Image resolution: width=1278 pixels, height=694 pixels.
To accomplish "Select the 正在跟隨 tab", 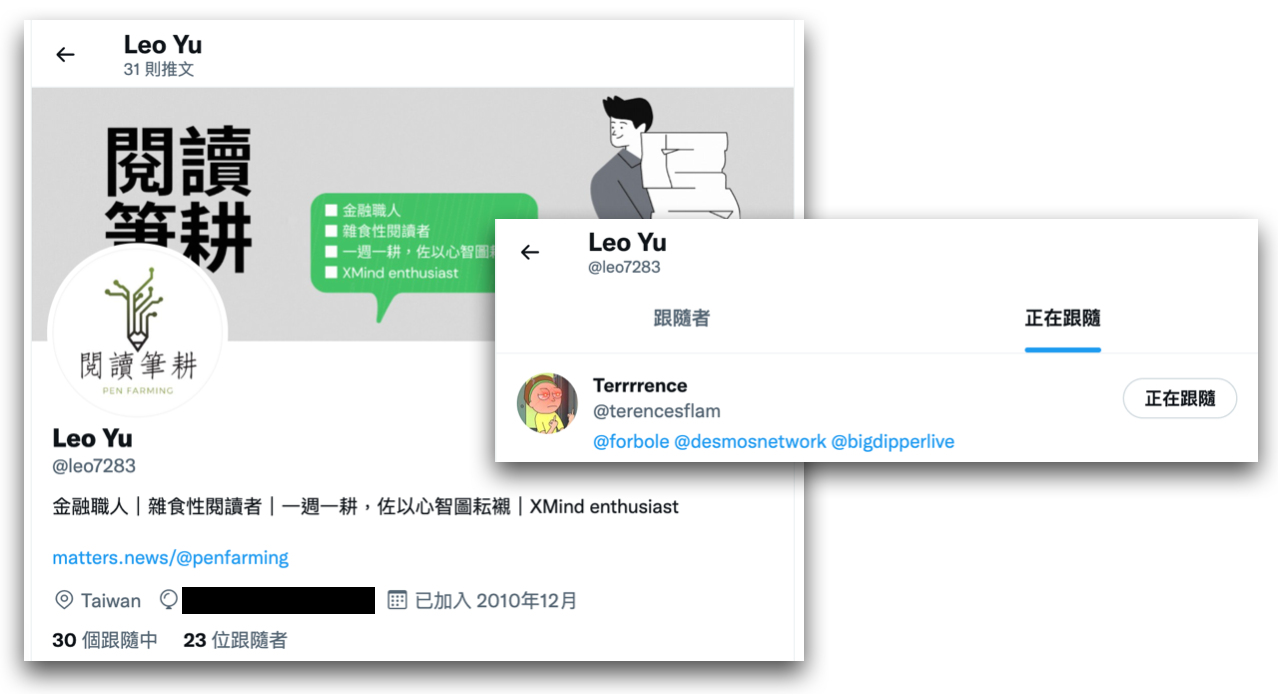I will 1063,318.
